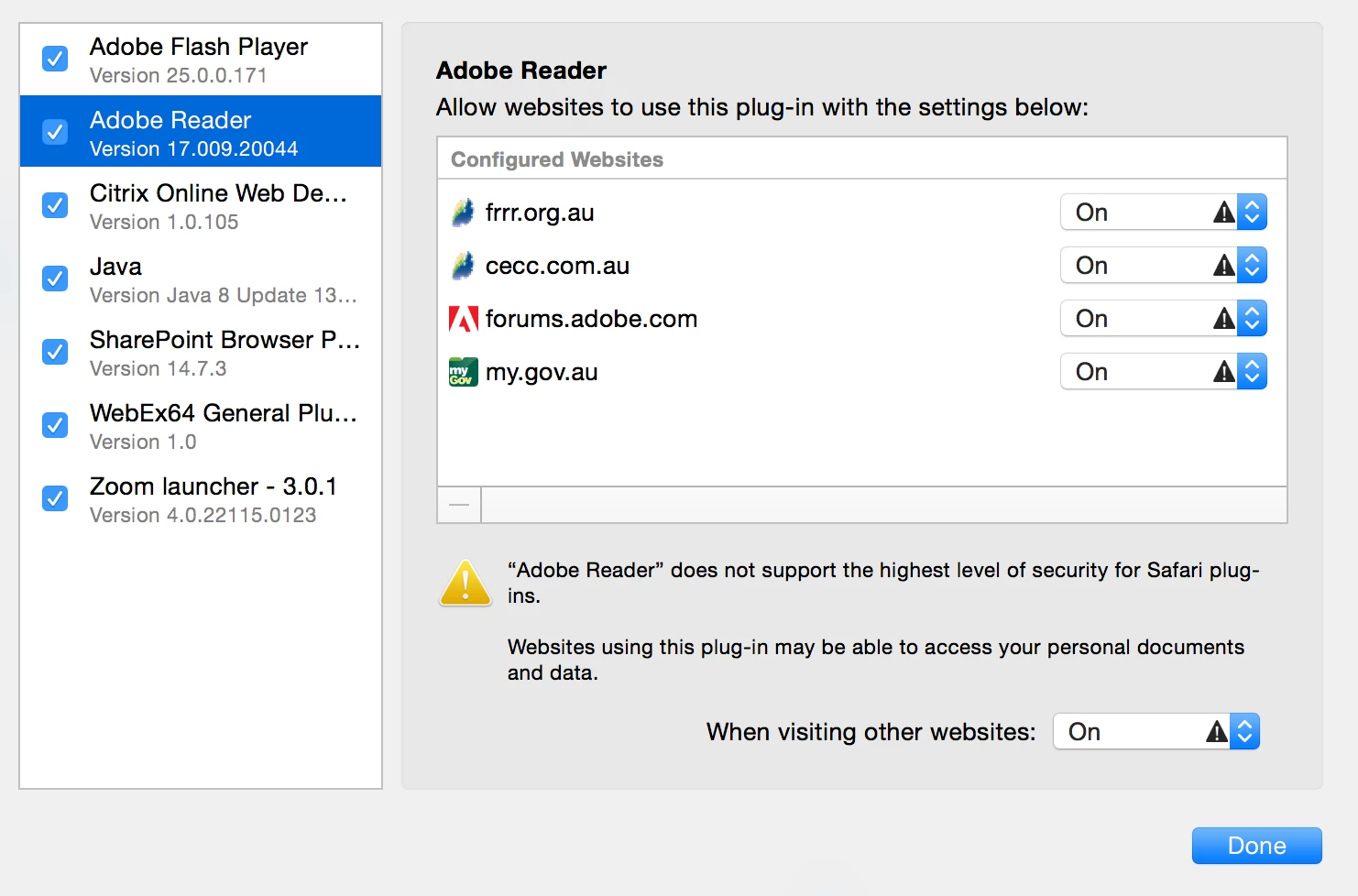This screenshot has height=896, width=1358.
Task: Click the 'When visiting other websites:' label
Action: pos(871,732)
